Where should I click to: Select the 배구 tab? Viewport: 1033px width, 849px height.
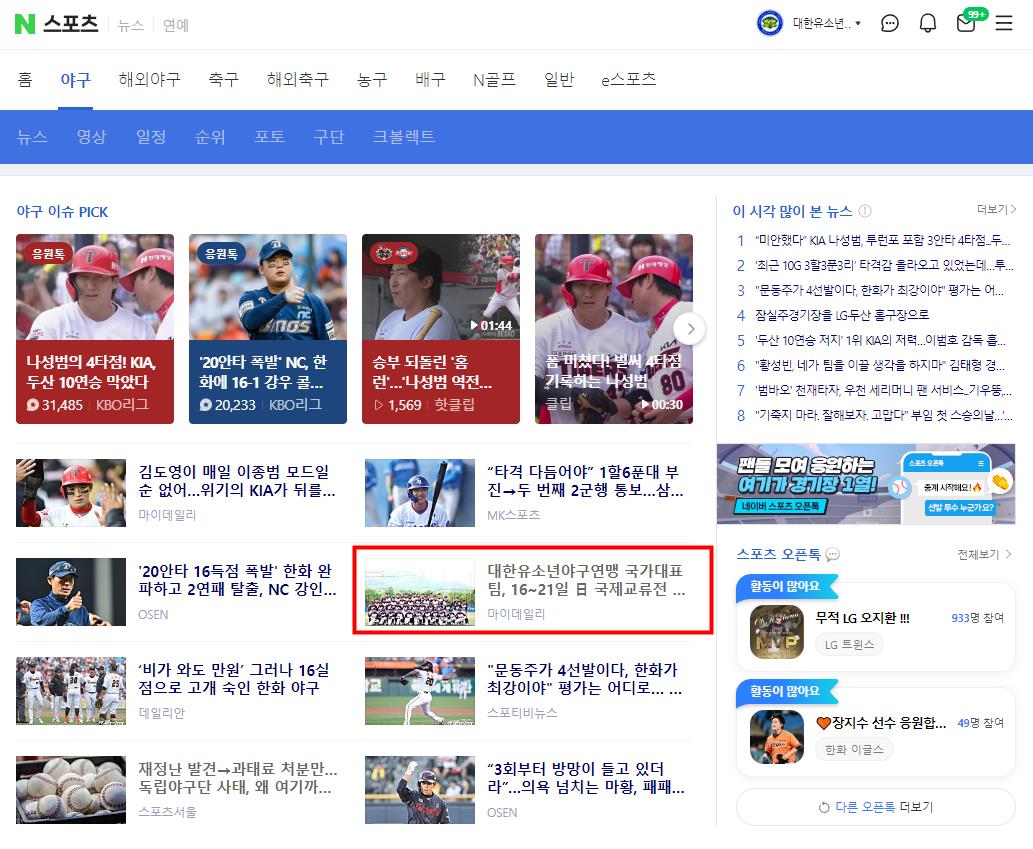[430, 80]
